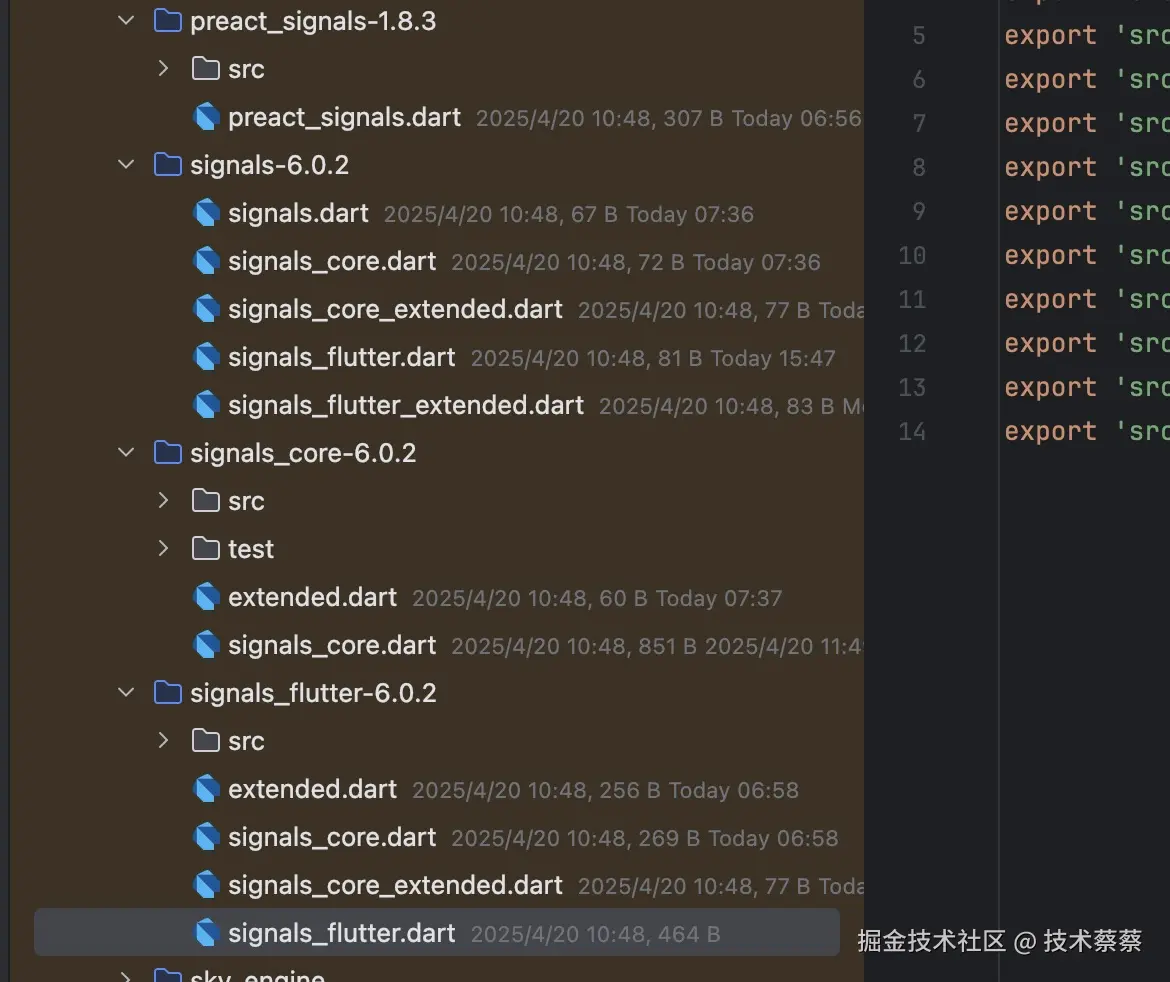Expand src folder under signals_flutter-6.0.2
Image resolution: width=1170 pixels, height=982 pixels.
click(x=163, y=740)
